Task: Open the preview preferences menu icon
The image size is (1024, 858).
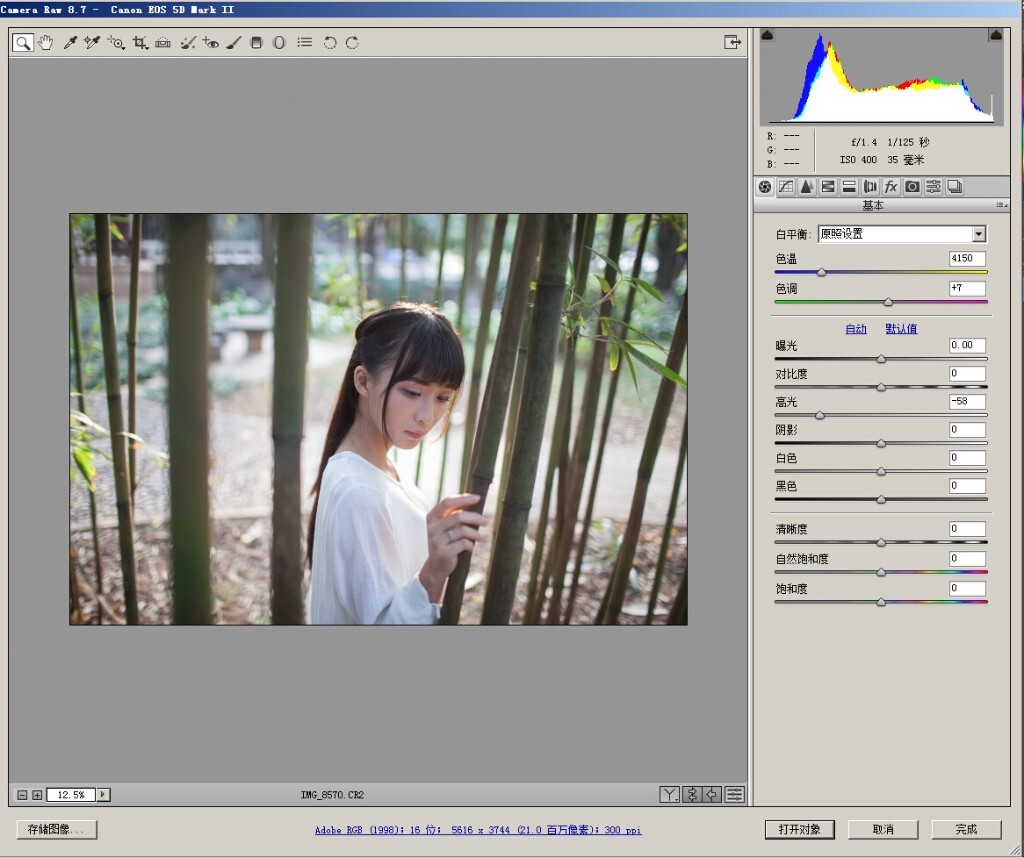Action: [735, 794]
